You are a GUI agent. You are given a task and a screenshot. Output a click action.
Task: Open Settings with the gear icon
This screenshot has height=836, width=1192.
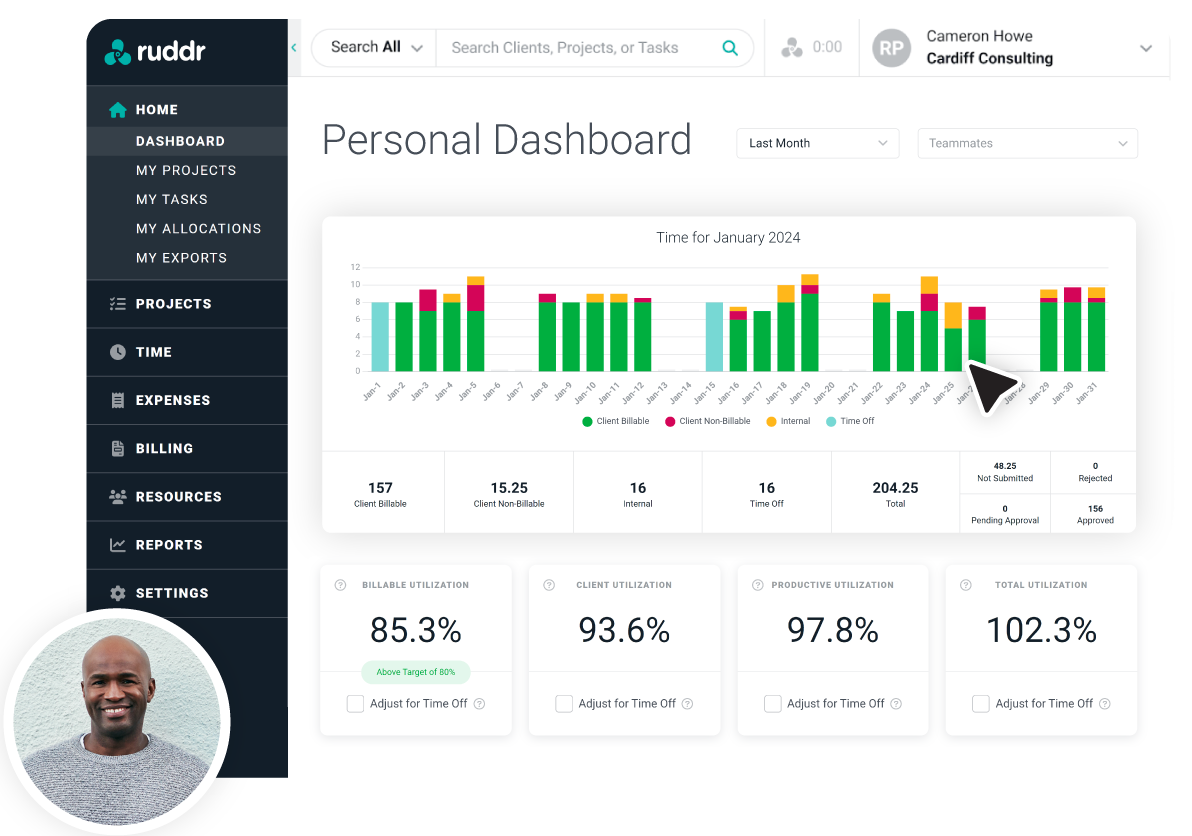tap(118, 593)
